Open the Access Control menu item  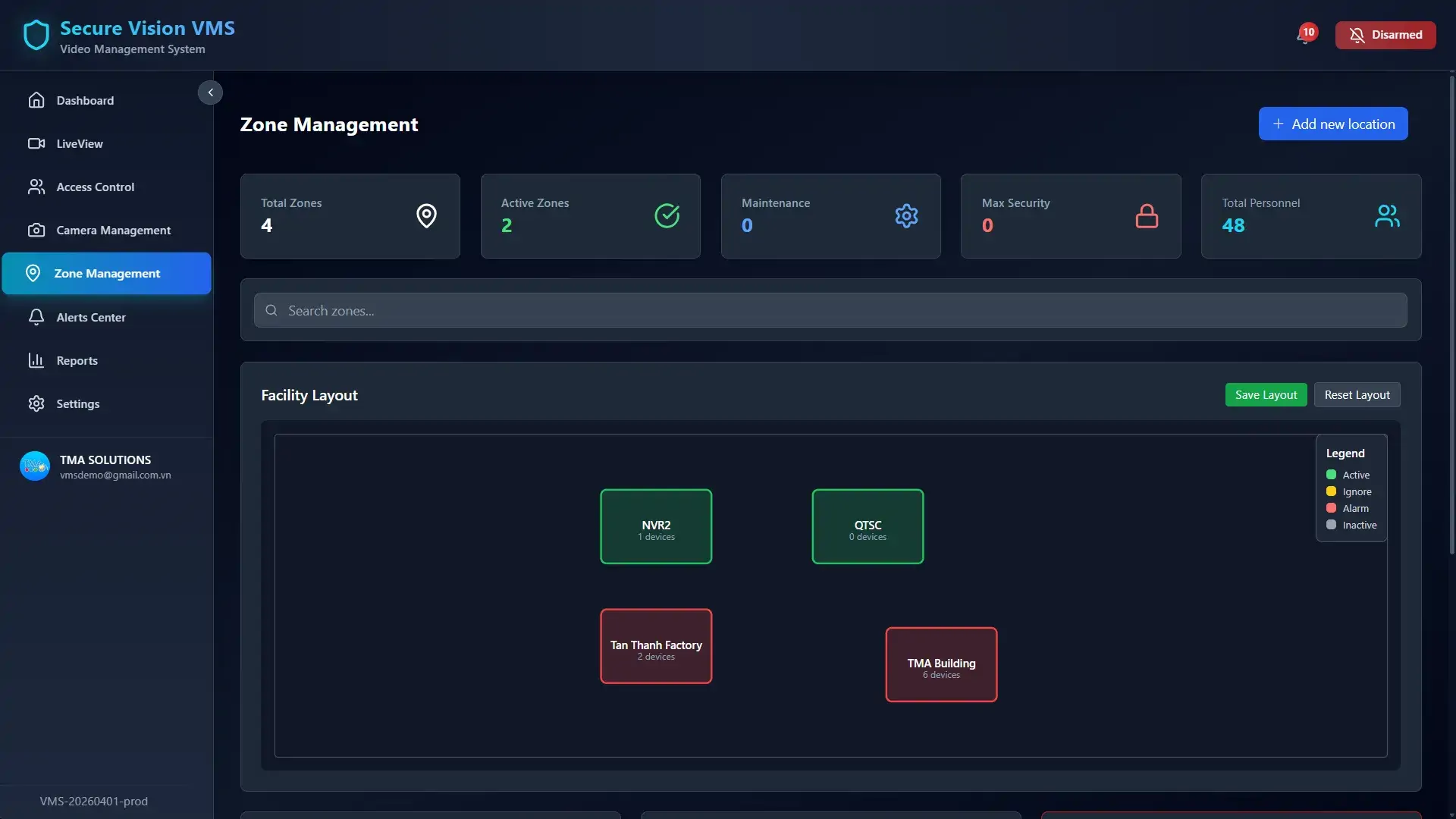click(x=106, y=187)
